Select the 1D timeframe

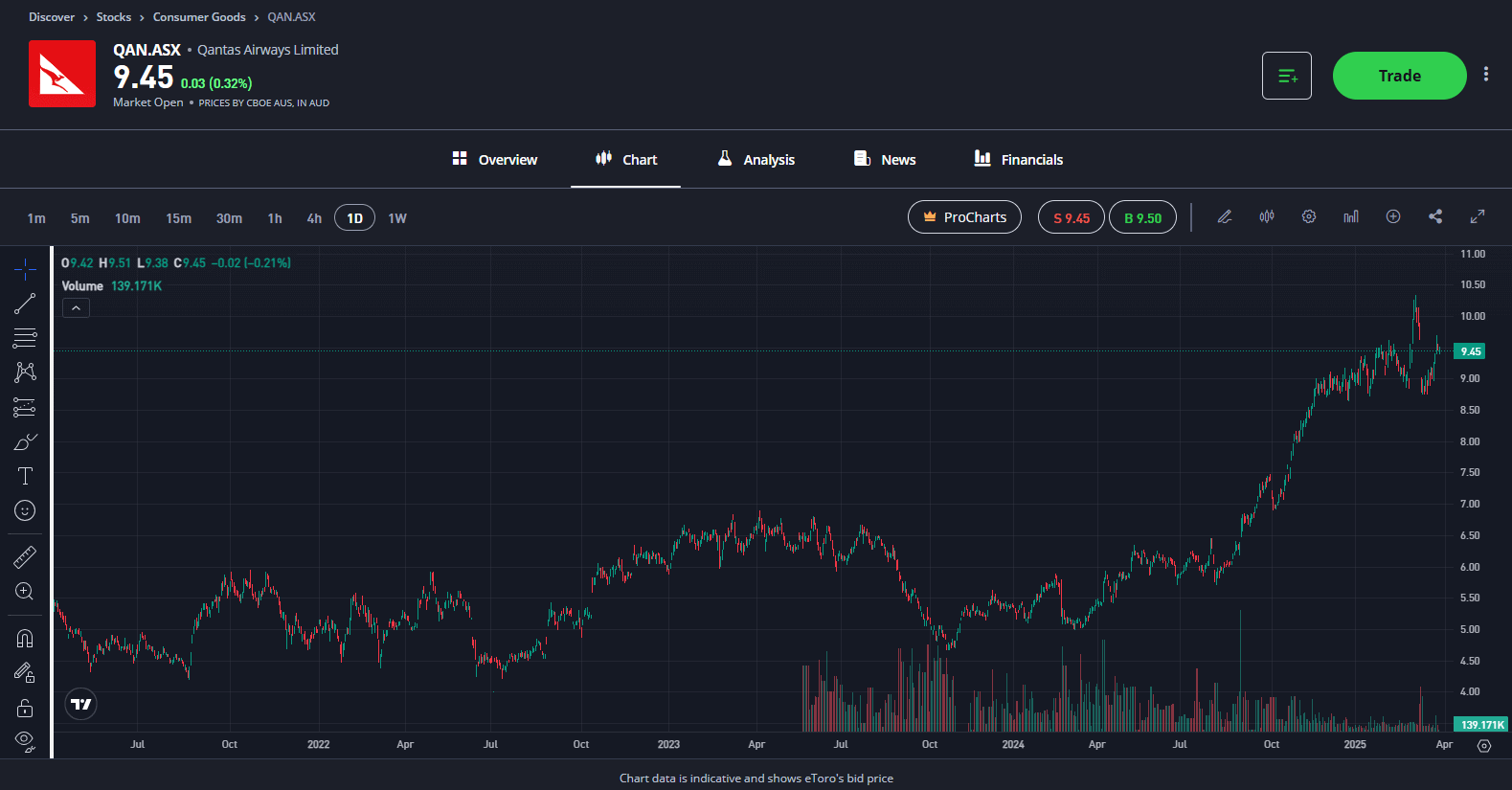click(354, 218)
